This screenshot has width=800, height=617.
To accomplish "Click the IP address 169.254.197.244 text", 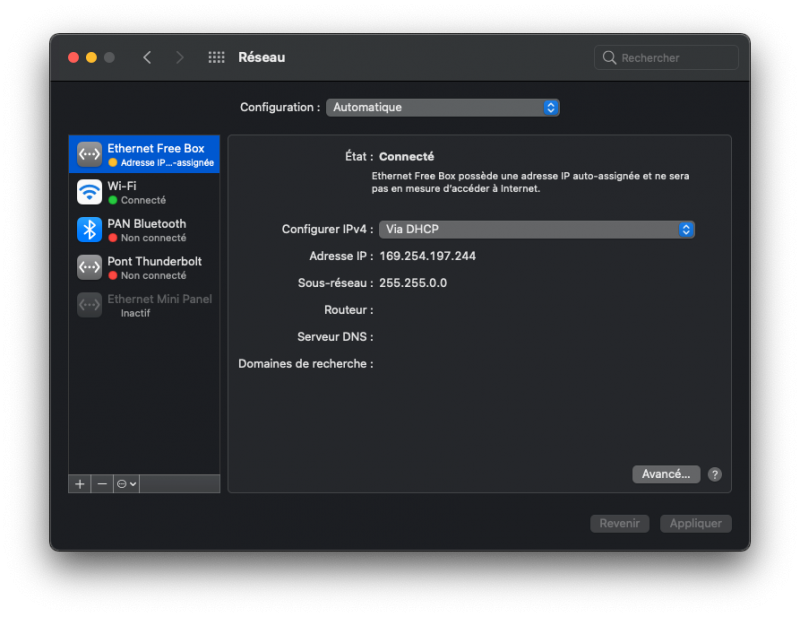I will click(x=427, y=256).
